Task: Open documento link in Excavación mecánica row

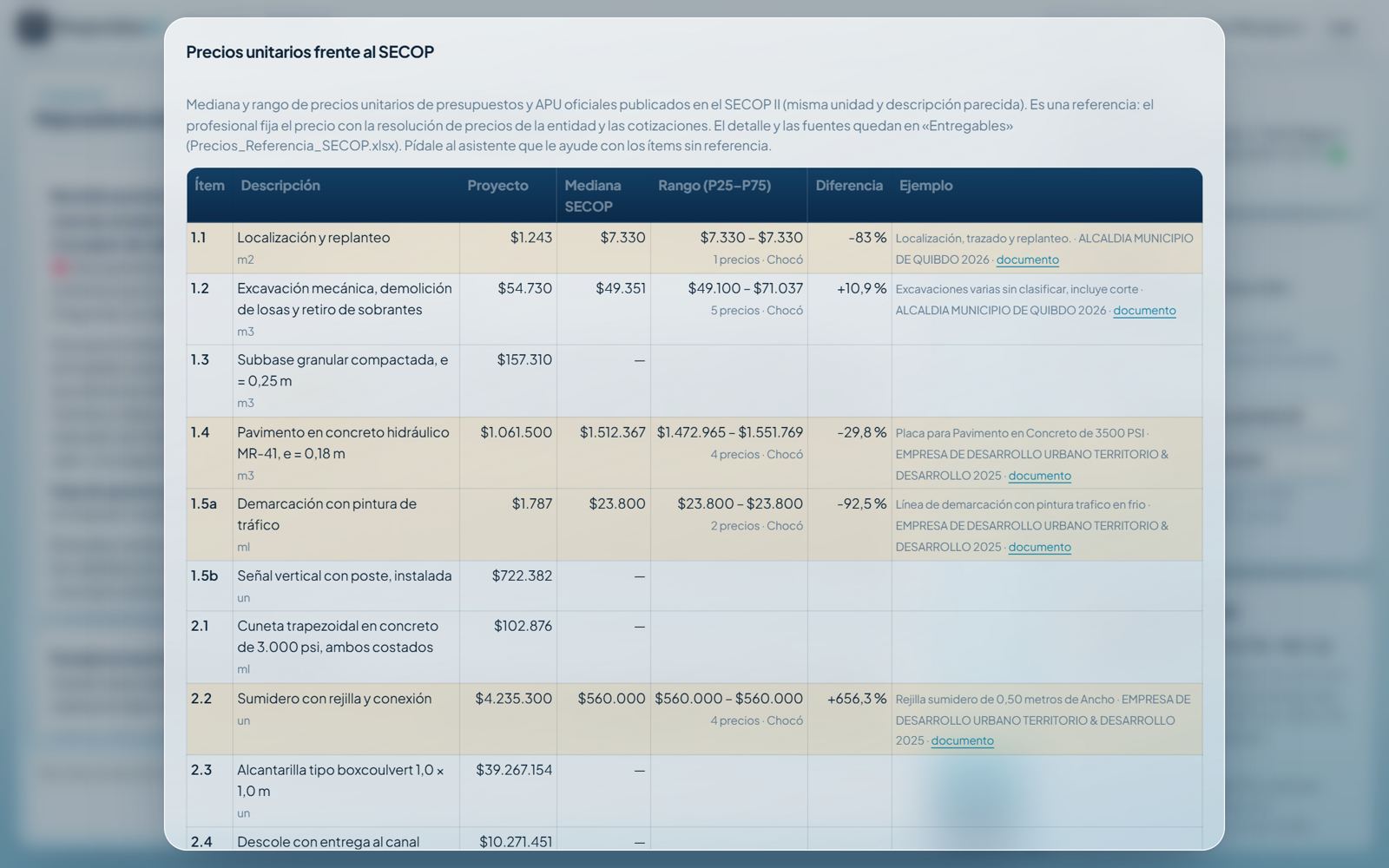Action: [x=1144, y=310]
